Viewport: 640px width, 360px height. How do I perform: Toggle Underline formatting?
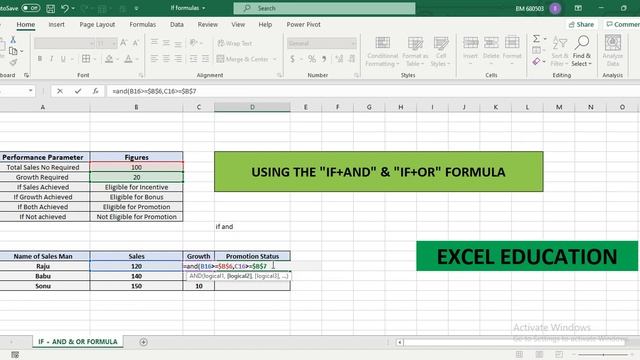(63, 59)
